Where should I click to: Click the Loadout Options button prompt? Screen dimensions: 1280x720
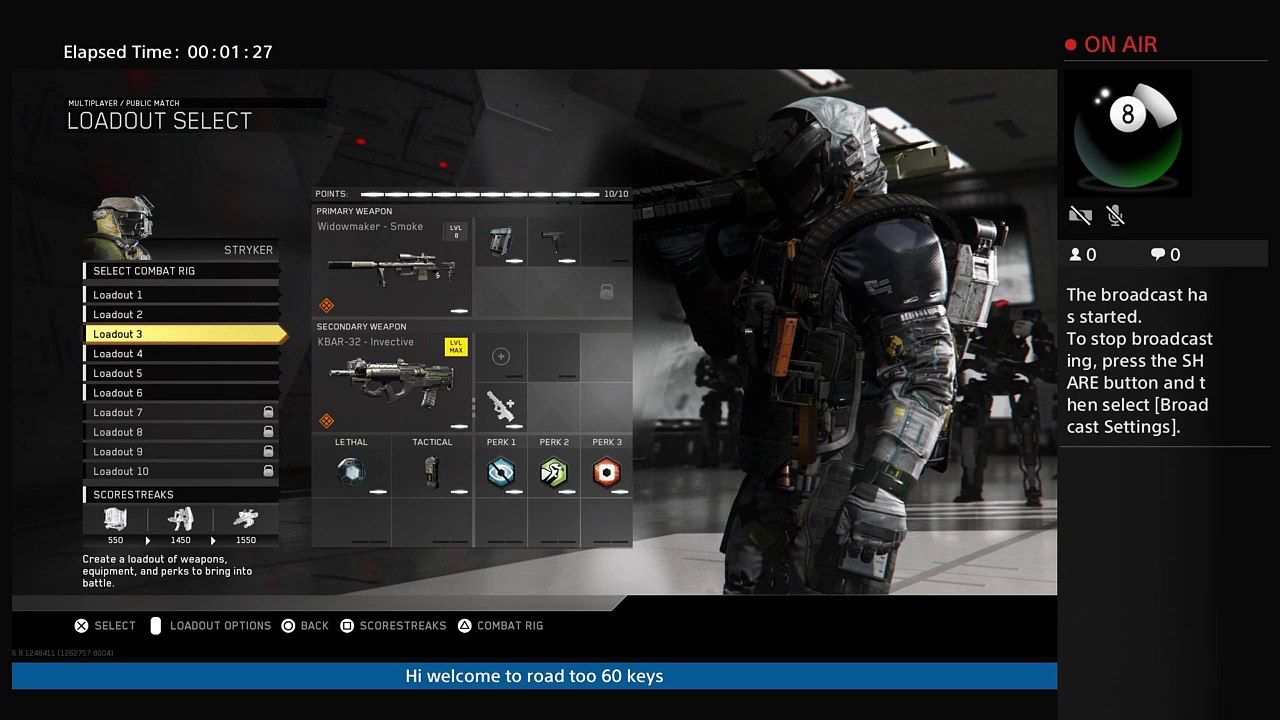[210, 626]
